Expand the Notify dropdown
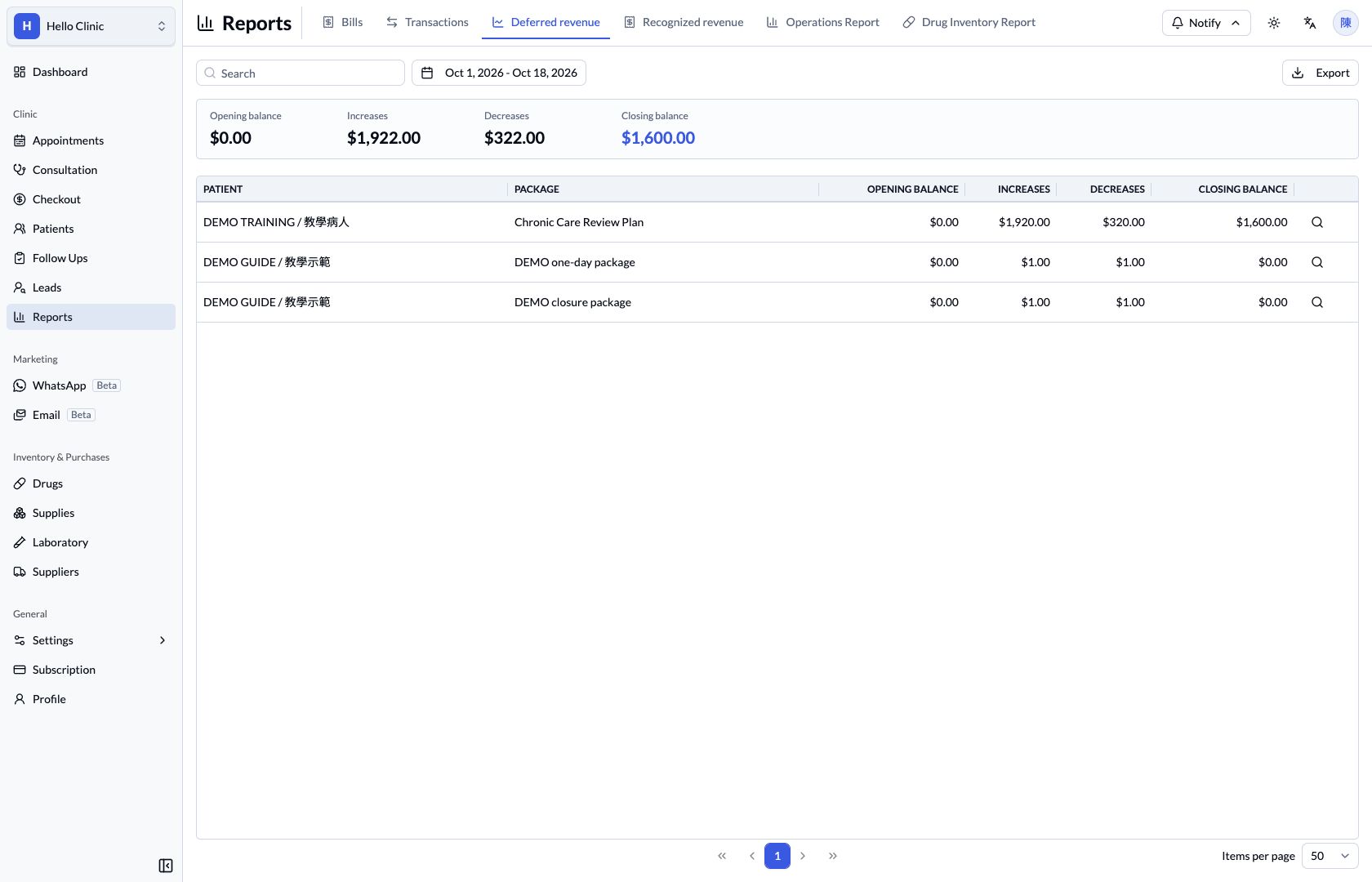The width and height of the screenshot is (1372, 882). click(1206, 23)
